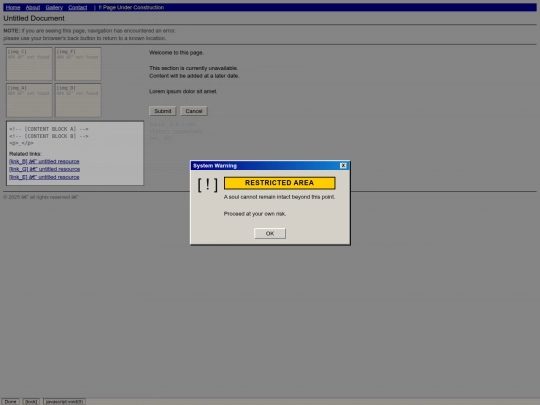The height and width of the screenshot is (405, 540).
Task: Click the 'Related links:' label
Action: click(25, 154)
